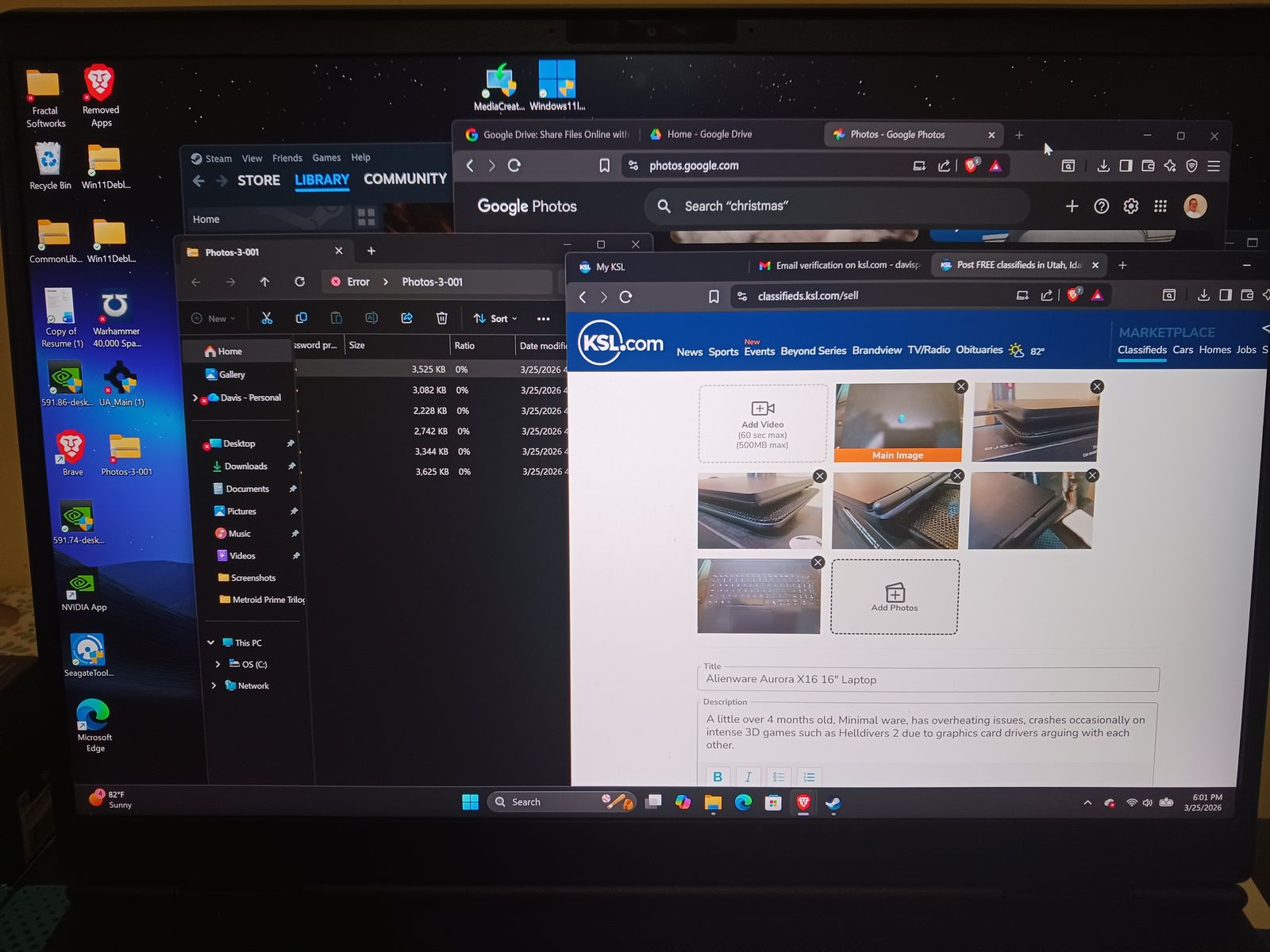
Task: Open the New dropdown in File Explorer
Action: (214, 318)
